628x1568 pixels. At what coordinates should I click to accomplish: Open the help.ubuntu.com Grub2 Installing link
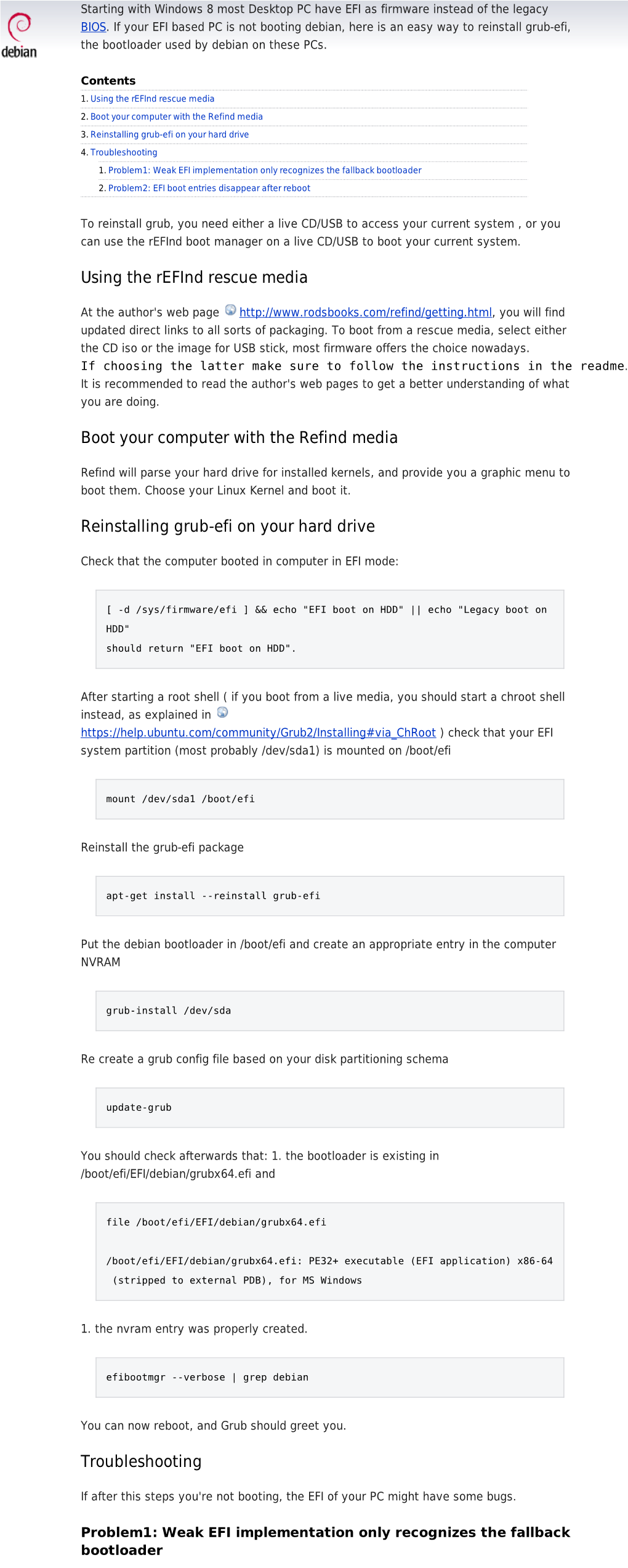[258, 733]
